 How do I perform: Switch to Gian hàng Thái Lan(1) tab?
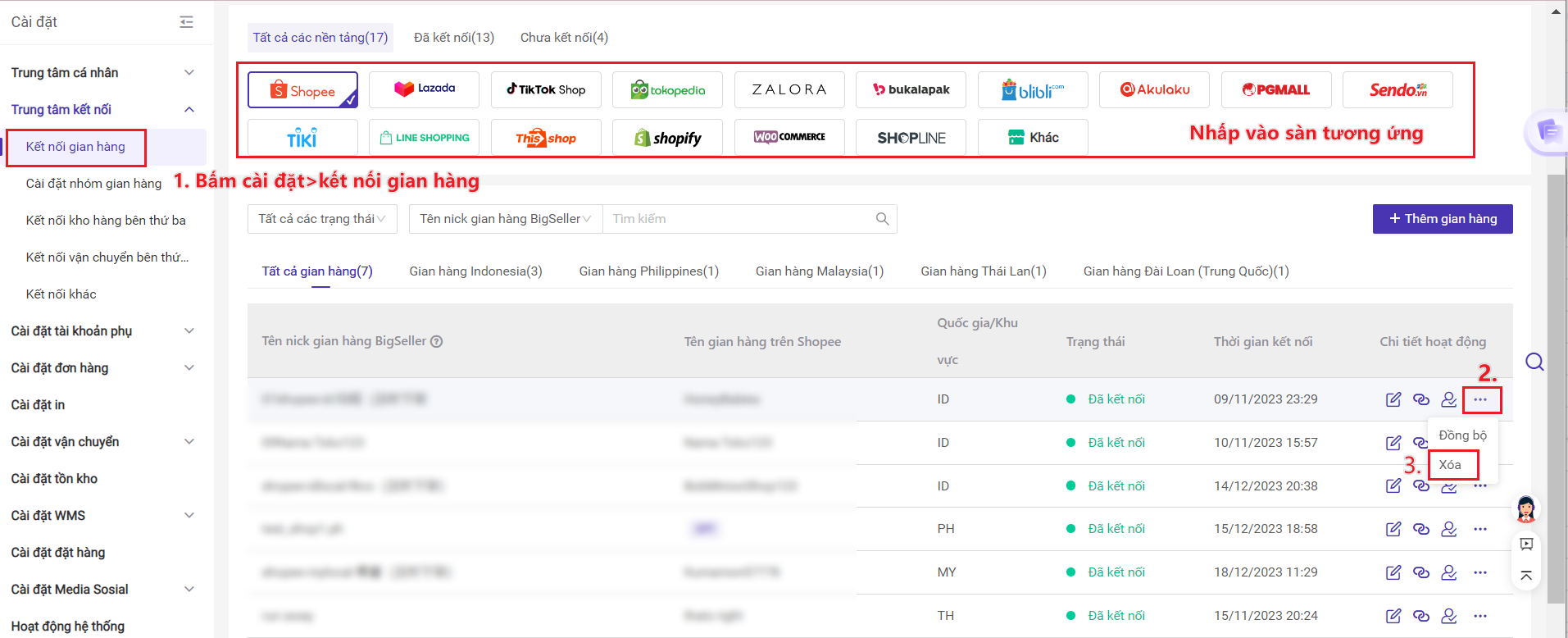[x=984, y=271]
